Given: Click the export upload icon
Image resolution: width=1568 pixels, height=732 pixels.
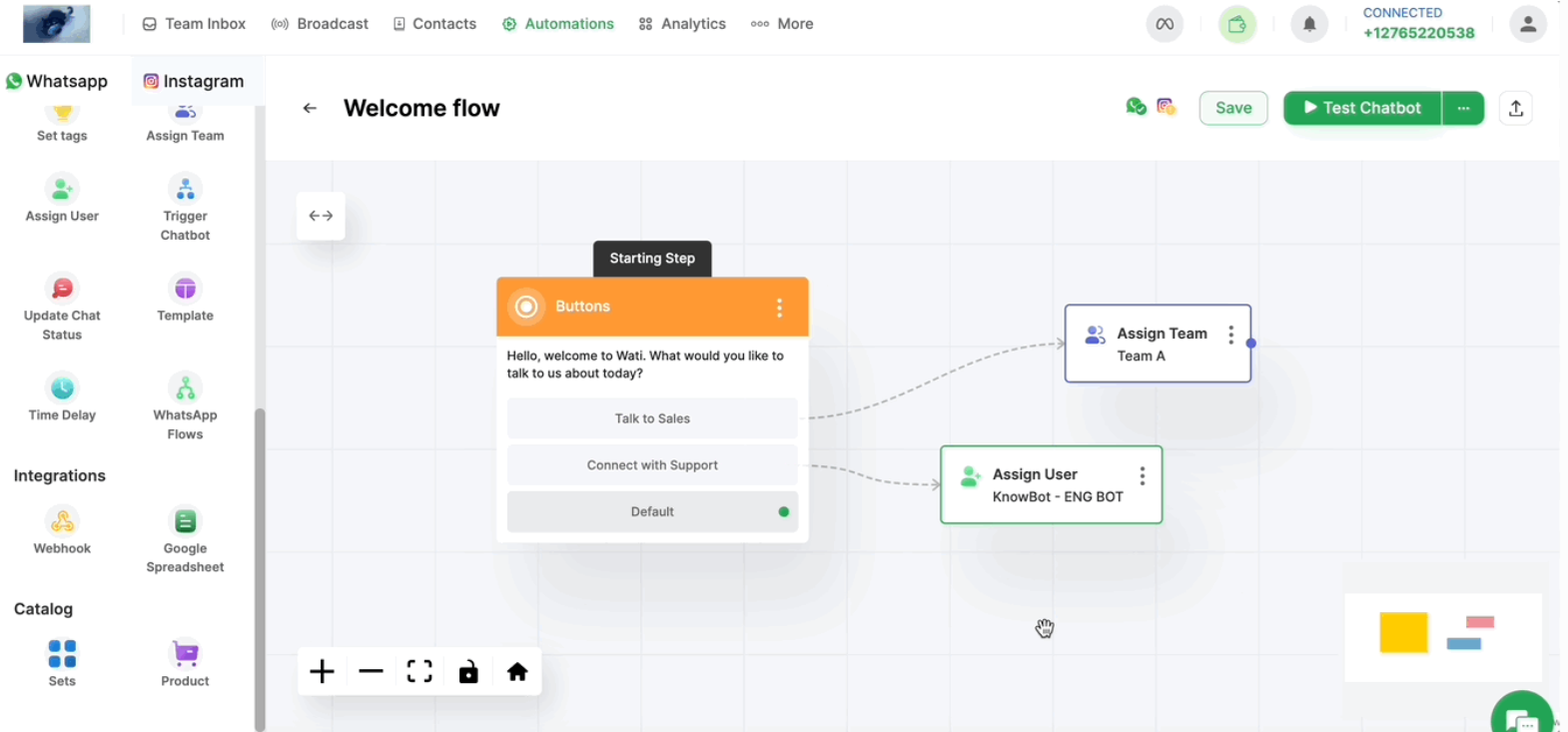Looking at the screenshot, I should 1516,108.
